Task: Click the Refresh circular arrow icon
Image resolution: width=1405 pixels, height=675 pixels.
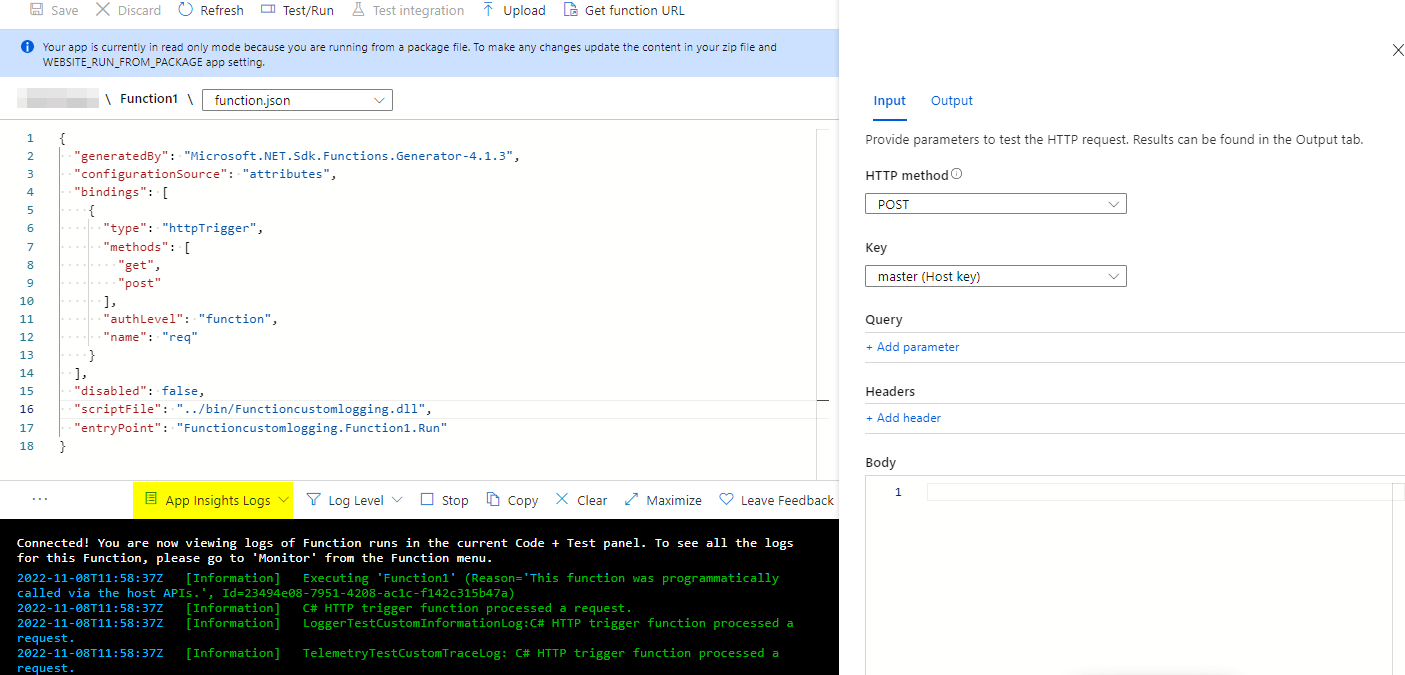Action: (x=186, y=10)
